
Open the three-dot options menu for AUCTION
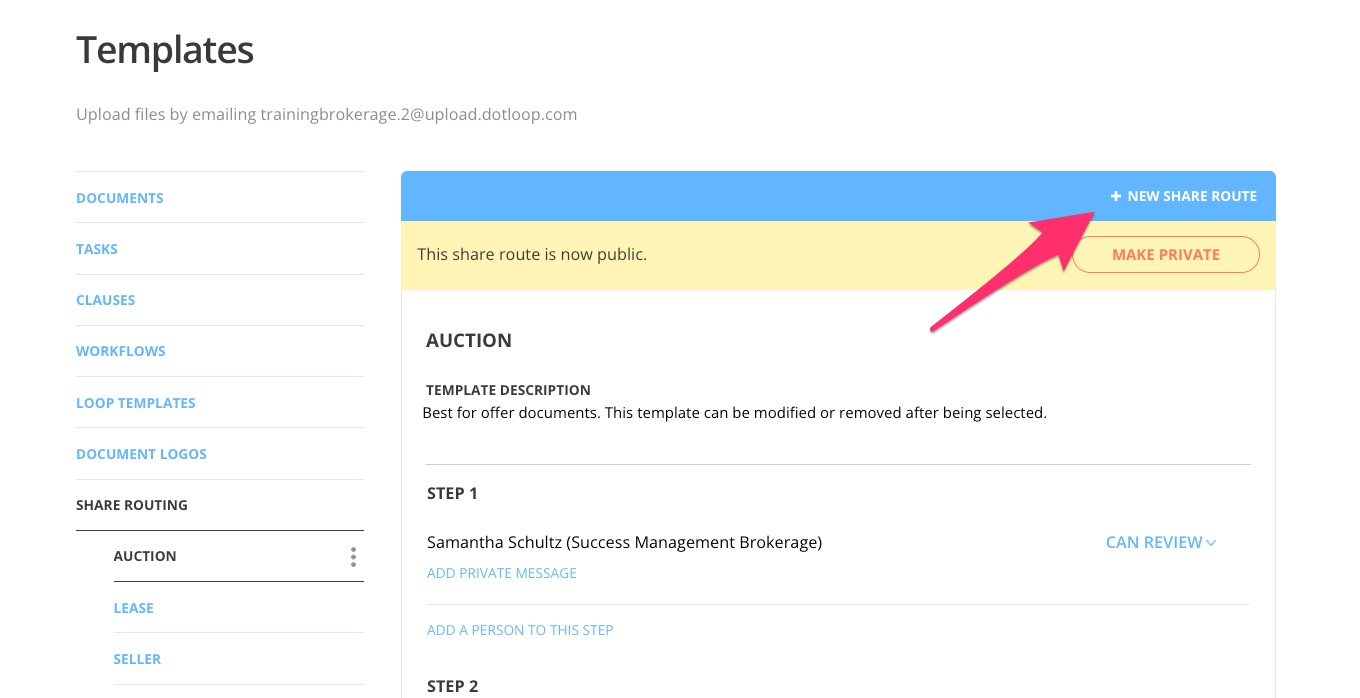(353, 557)
